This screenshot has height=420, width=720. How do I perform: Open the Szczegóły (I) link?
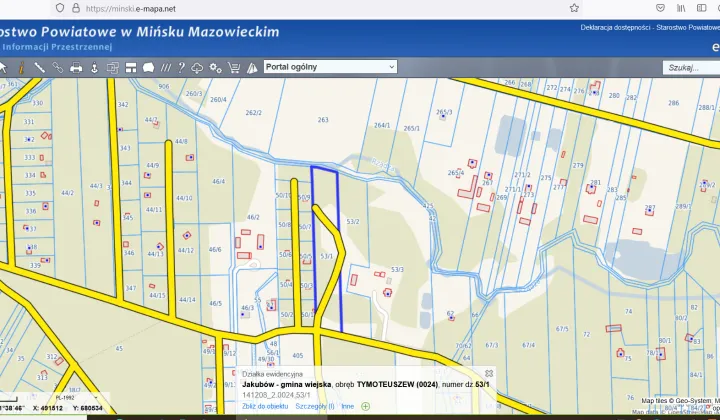pyautogui.click(x=315, y=406)
